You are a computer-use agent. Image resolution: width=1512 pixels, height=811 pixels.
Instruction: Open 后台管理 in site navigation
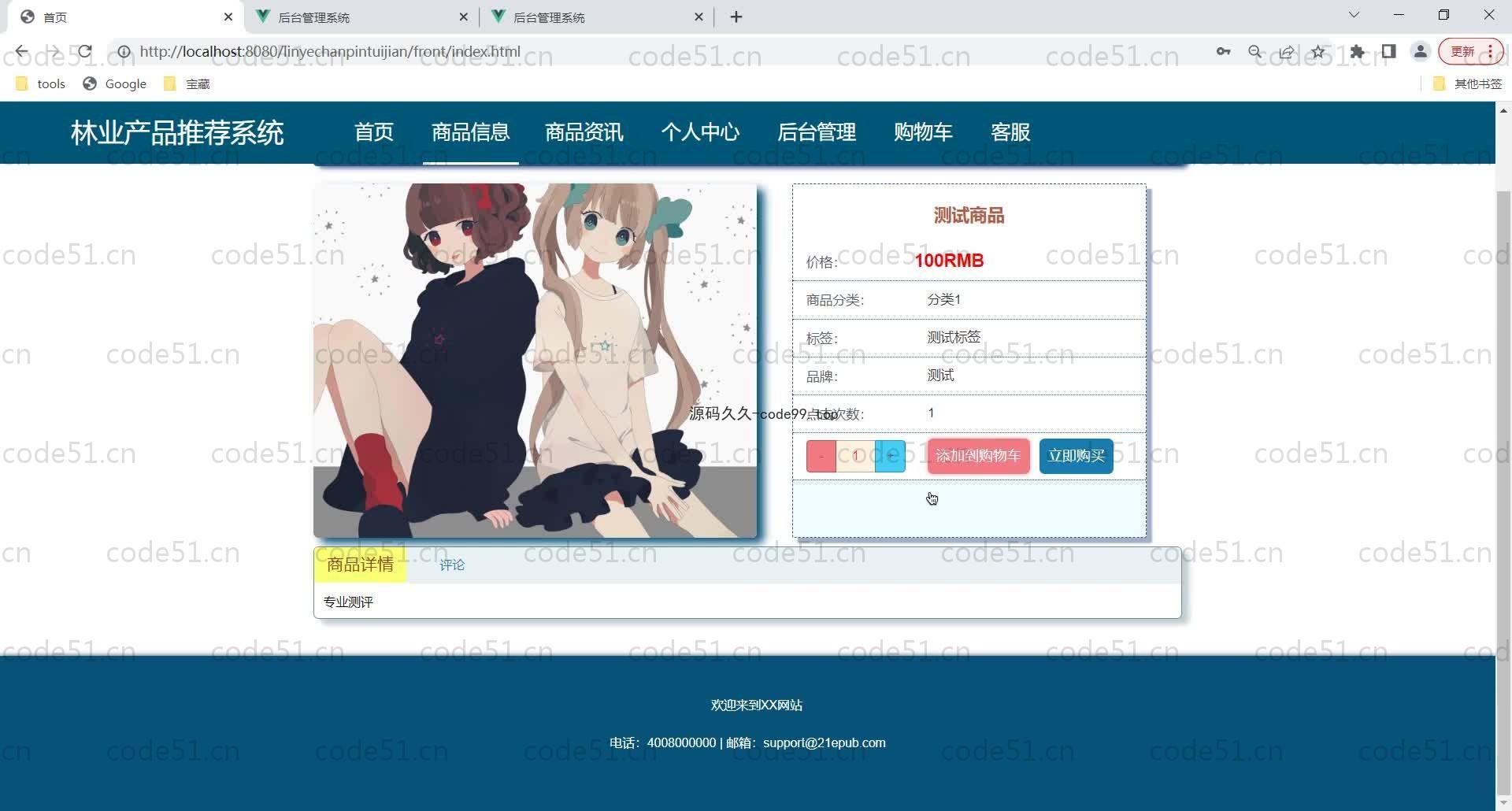(x=817, y=132)
